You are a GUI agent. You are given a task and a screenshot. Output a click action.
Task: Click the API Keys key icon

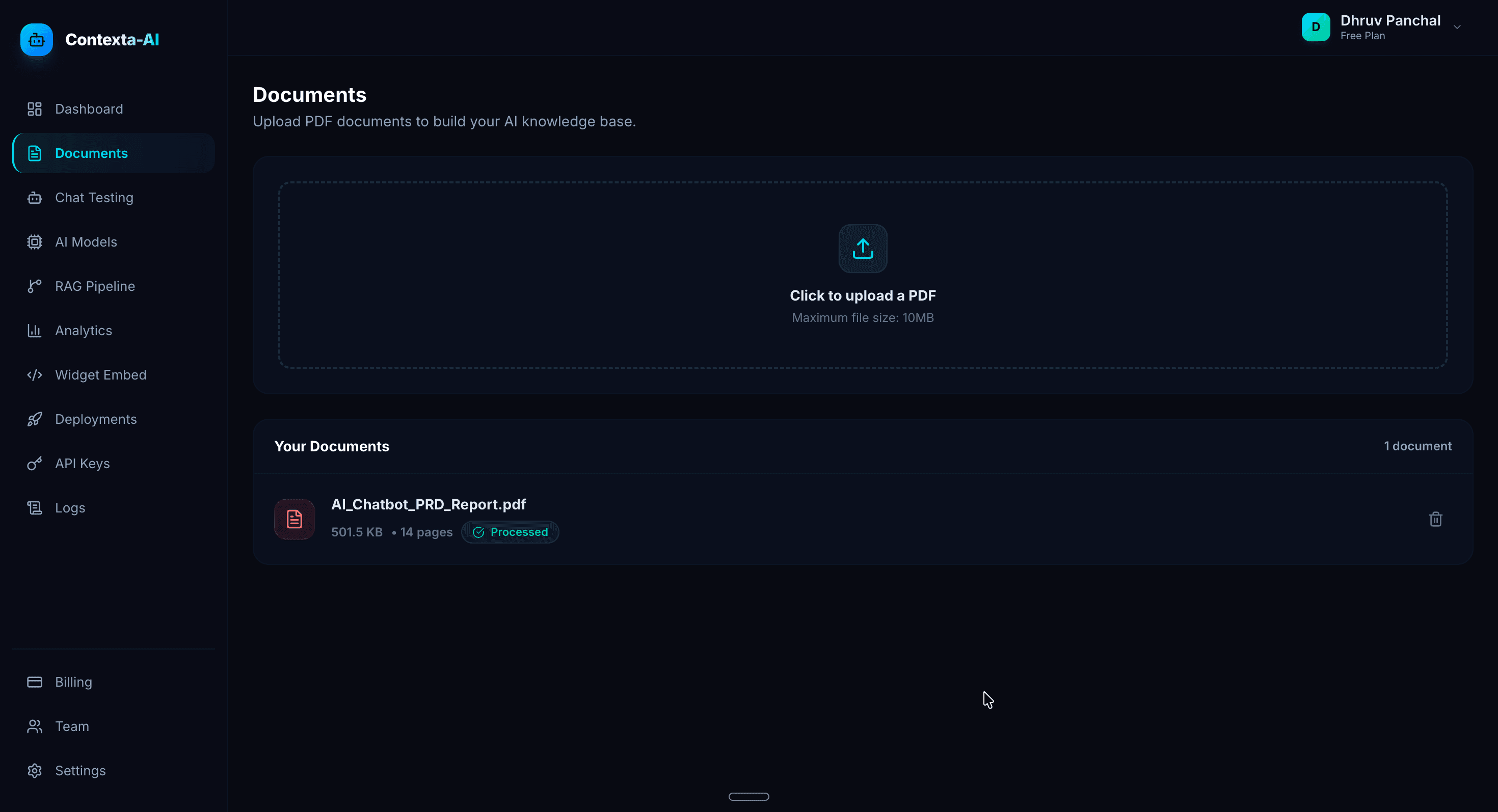tap(34, 463)
